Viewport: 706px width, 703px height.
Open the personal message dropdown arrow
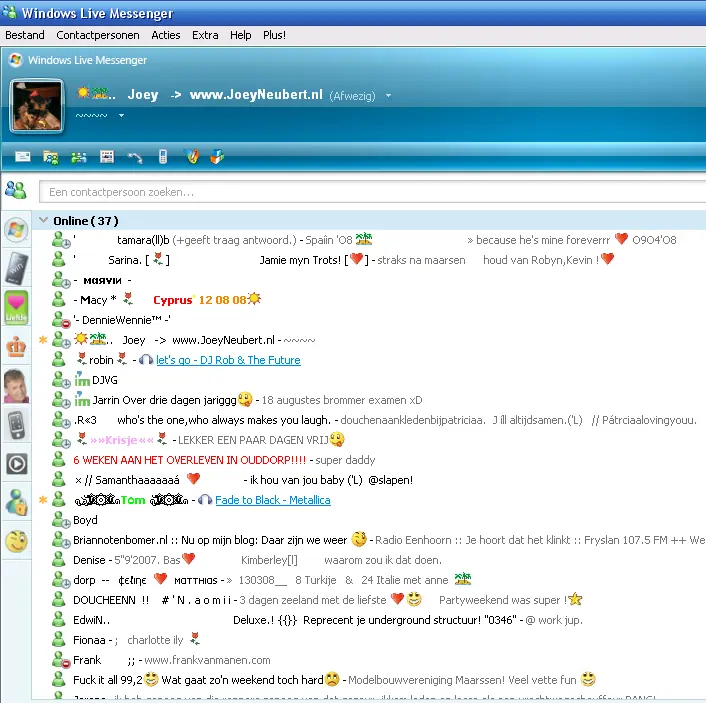point(121,115)
